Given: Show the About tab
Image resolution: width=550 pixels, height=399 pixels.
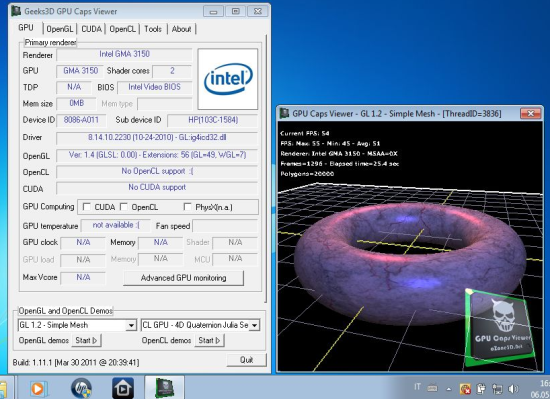Looking at the screenshot, I should click(x=181, y=29).
